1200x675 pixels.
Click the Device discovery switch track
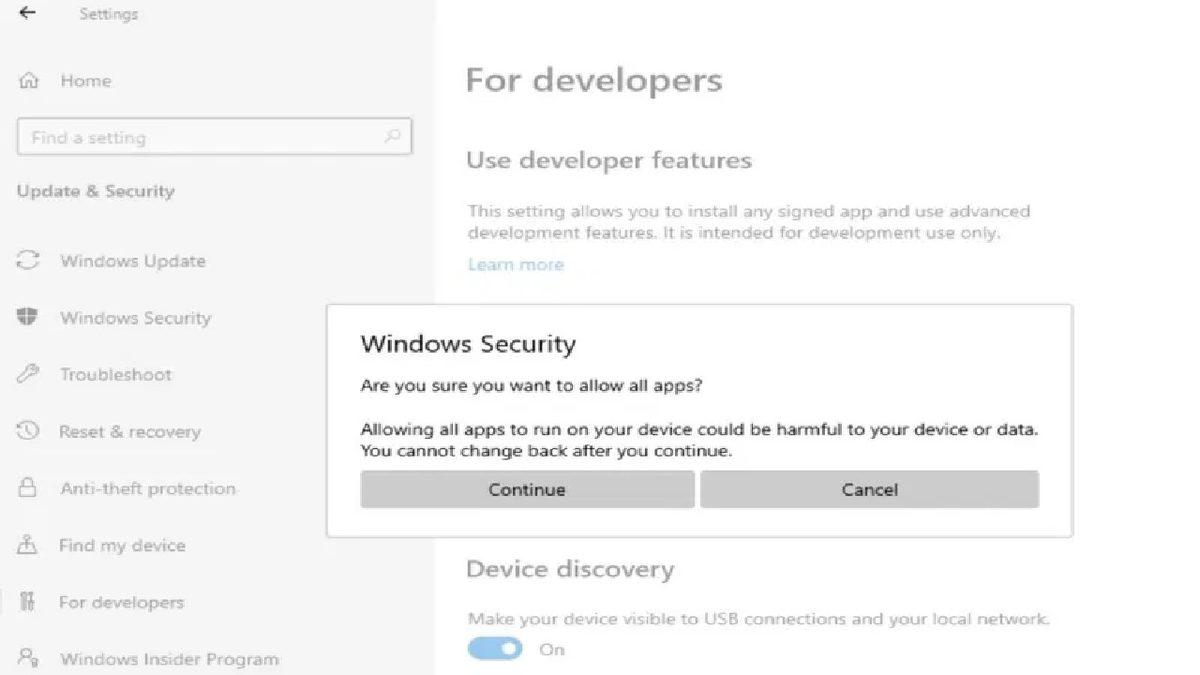coord(495,648)
